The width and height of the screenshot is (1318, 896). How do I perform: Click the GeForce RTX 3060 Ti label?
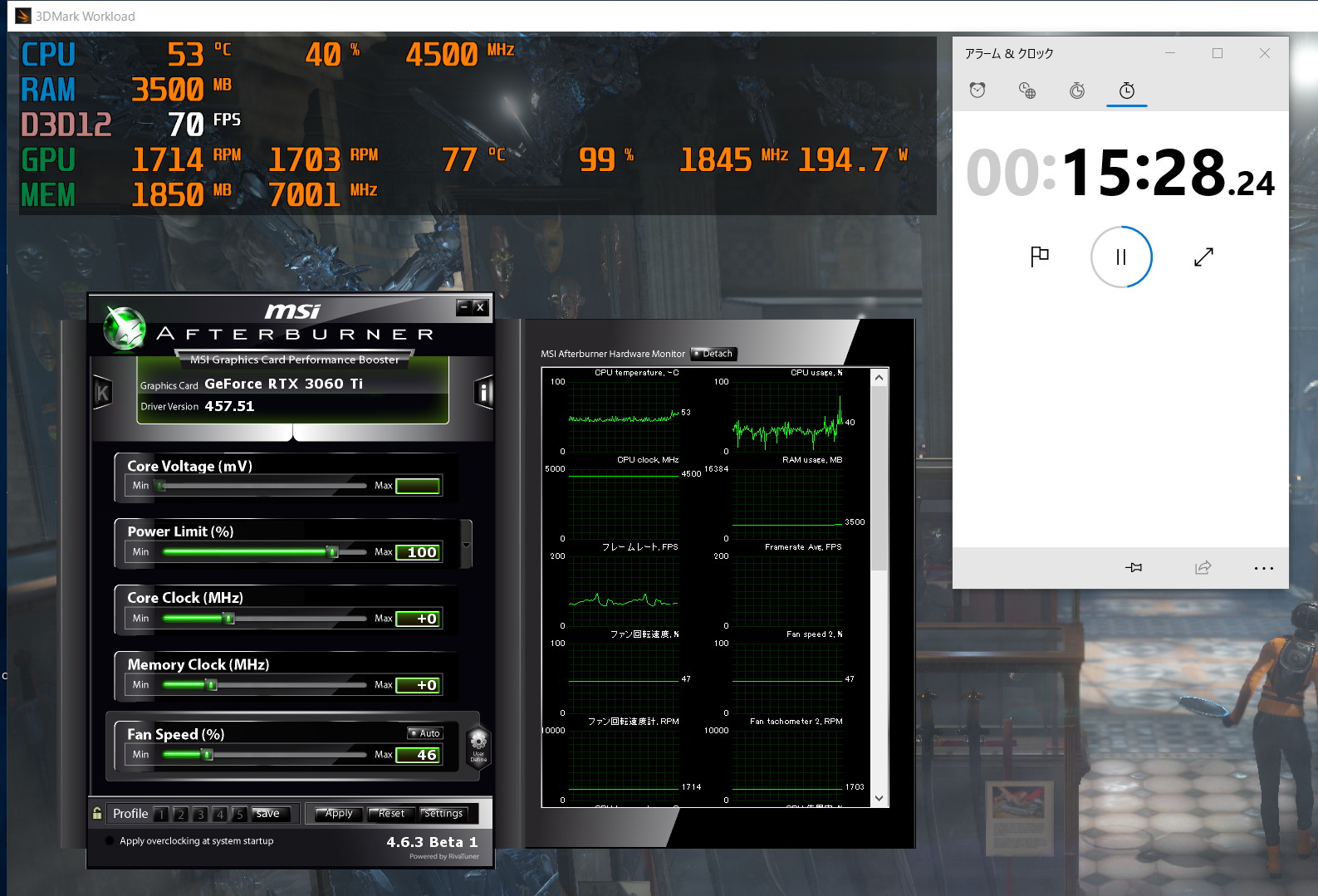[x=284, y=384]
